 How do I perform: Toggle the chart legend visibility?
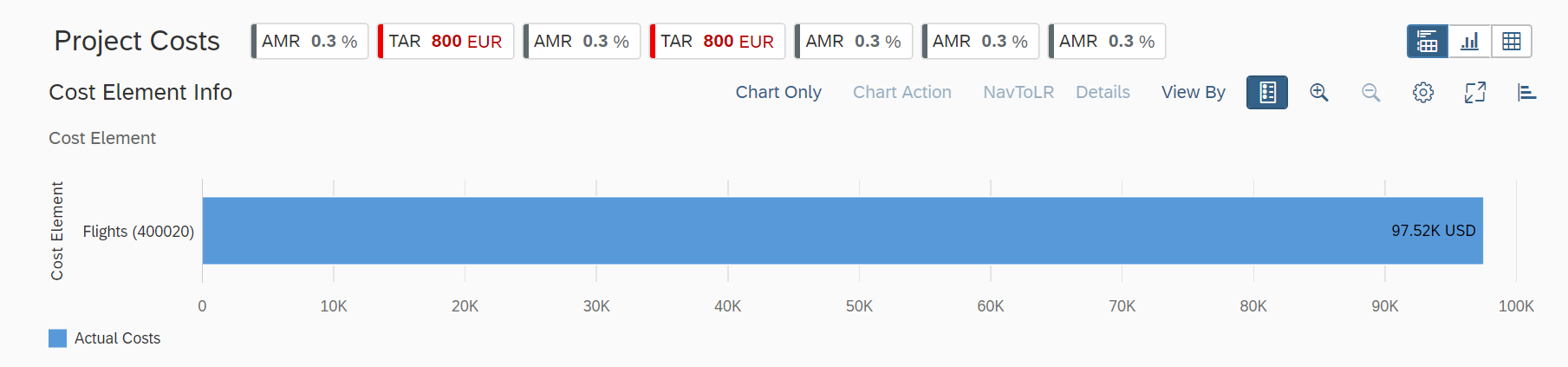pyautogui.click(x=1267, y=93)
